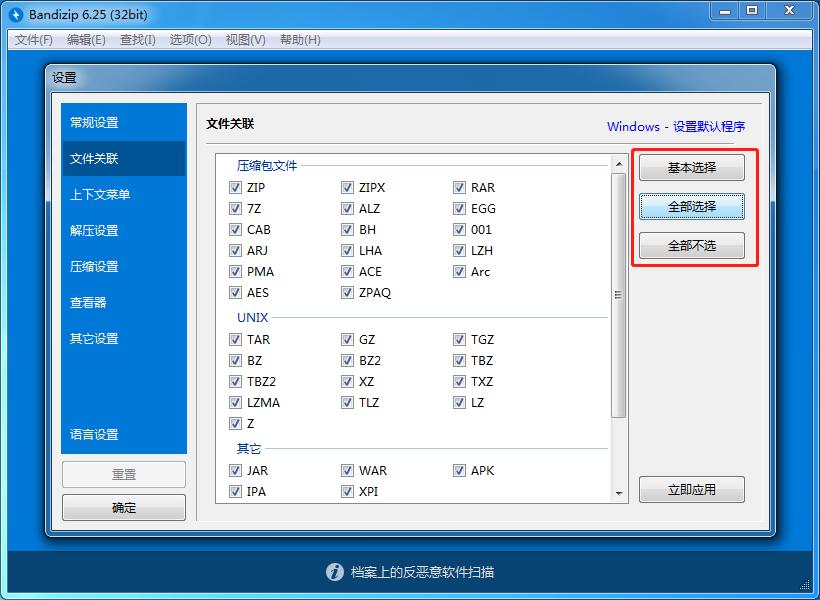Screen dimensions: 820x600
Task: Uncheck the LZMA association
Action: tap(235, 402)
